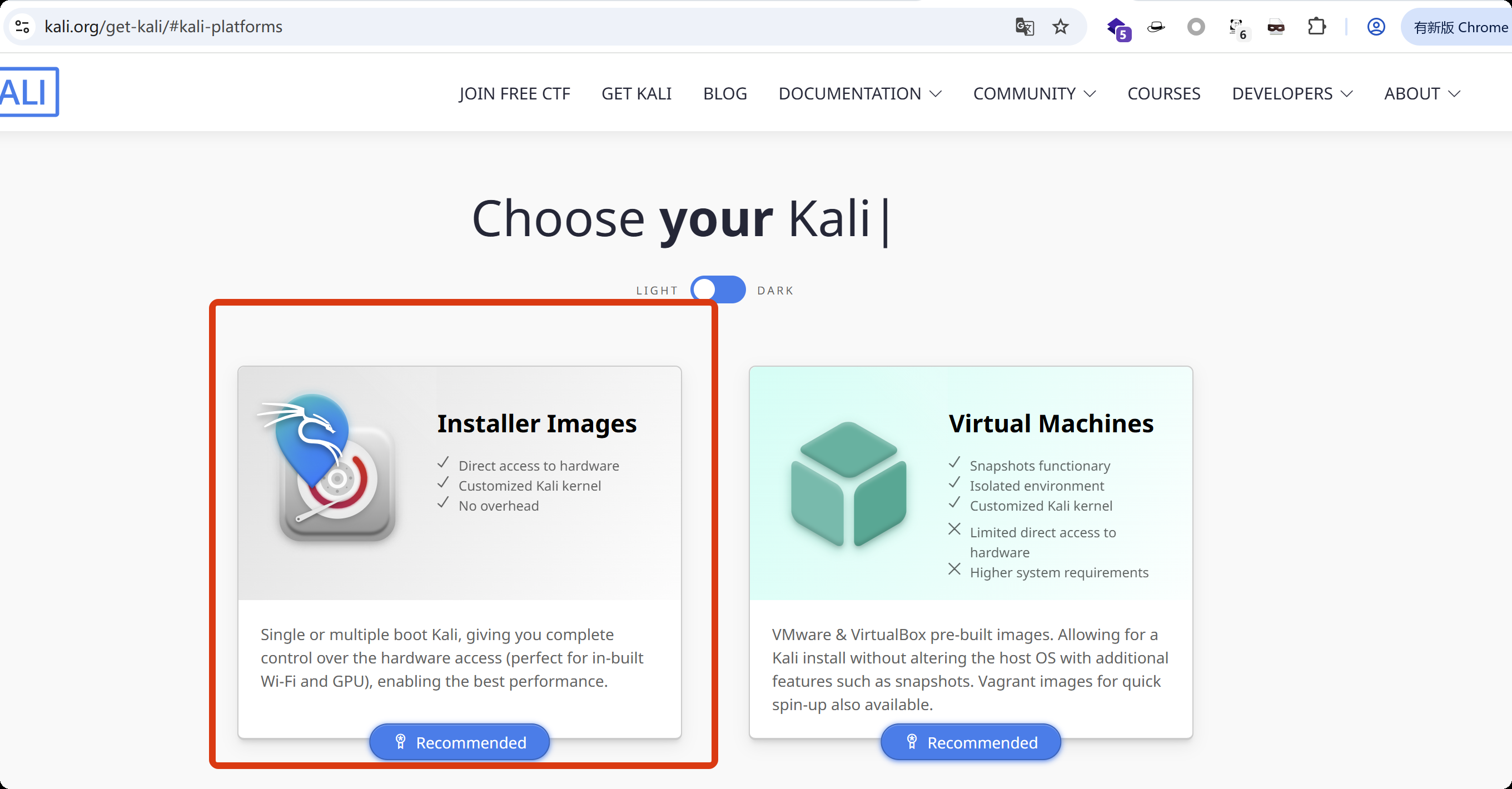Expand the Developers dropdown menu
1512x789 pixels.
(1292, 94)
